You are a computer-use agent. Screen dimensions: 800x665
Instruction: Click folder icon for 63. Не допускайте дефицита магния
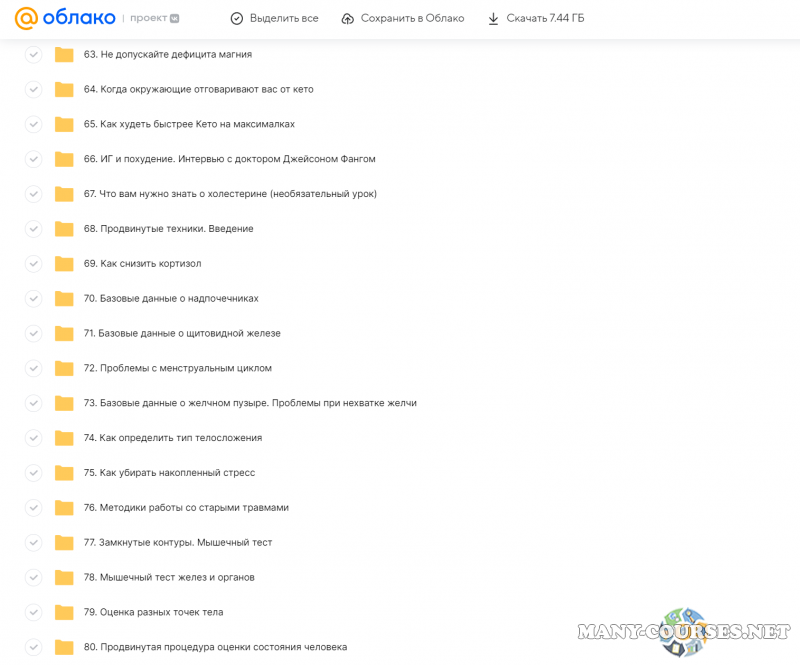click(64, 54)
